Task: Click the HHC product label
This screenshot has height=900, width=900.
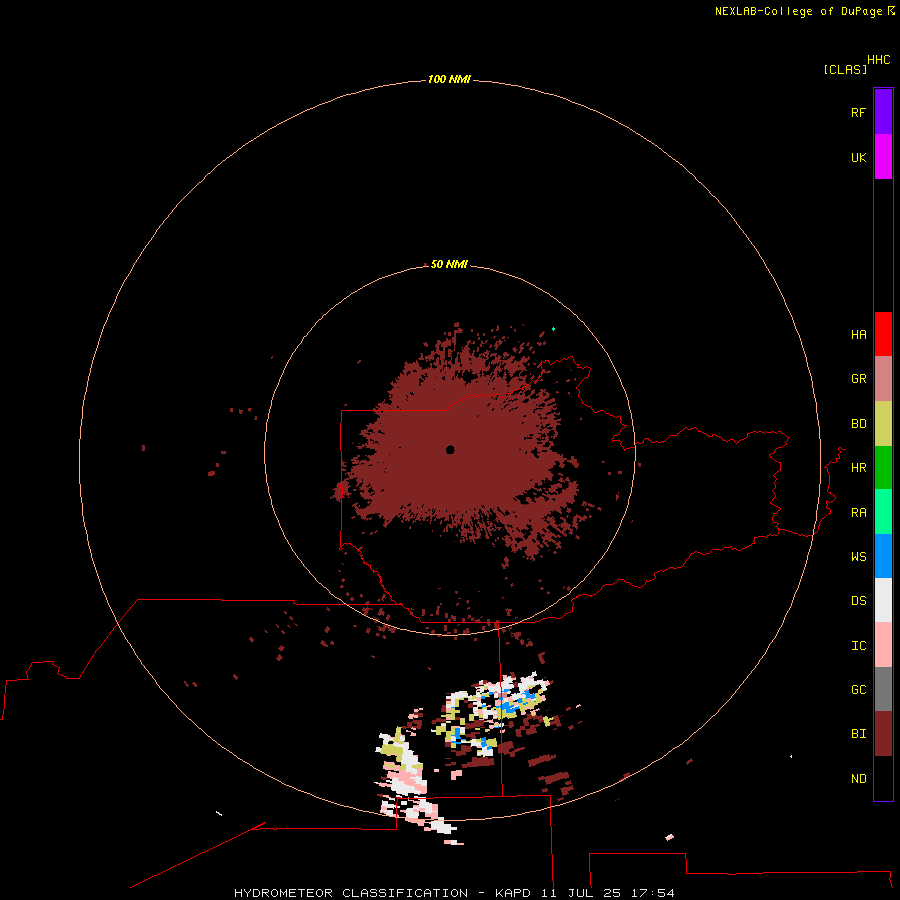Action: click(879, 60)
